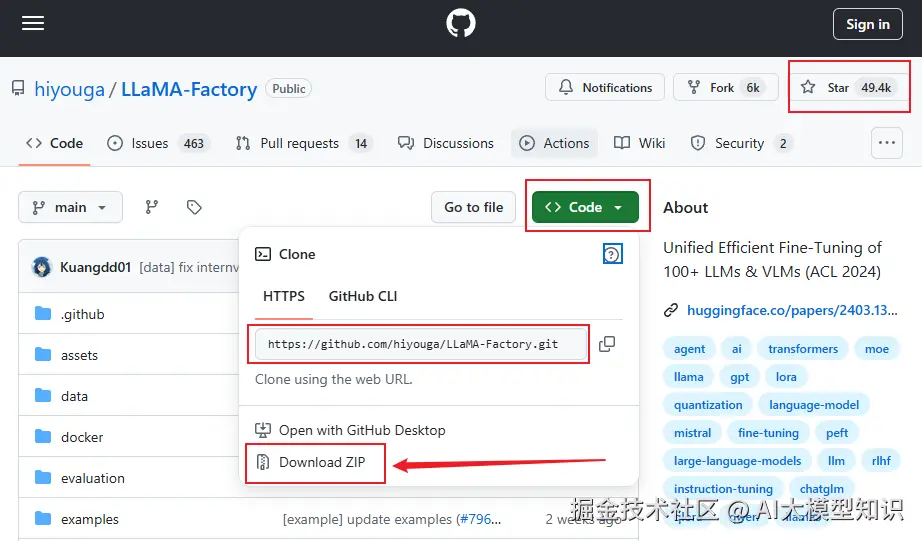
Task: Open the huggingface.co papers link
Action: coord(792,310)
